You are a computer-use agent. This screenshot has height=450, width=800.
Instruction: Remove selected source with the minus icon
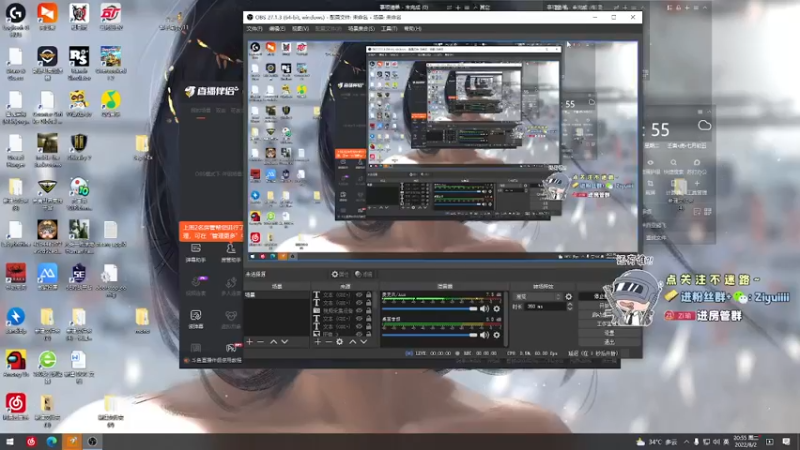[x=329, y=341]
